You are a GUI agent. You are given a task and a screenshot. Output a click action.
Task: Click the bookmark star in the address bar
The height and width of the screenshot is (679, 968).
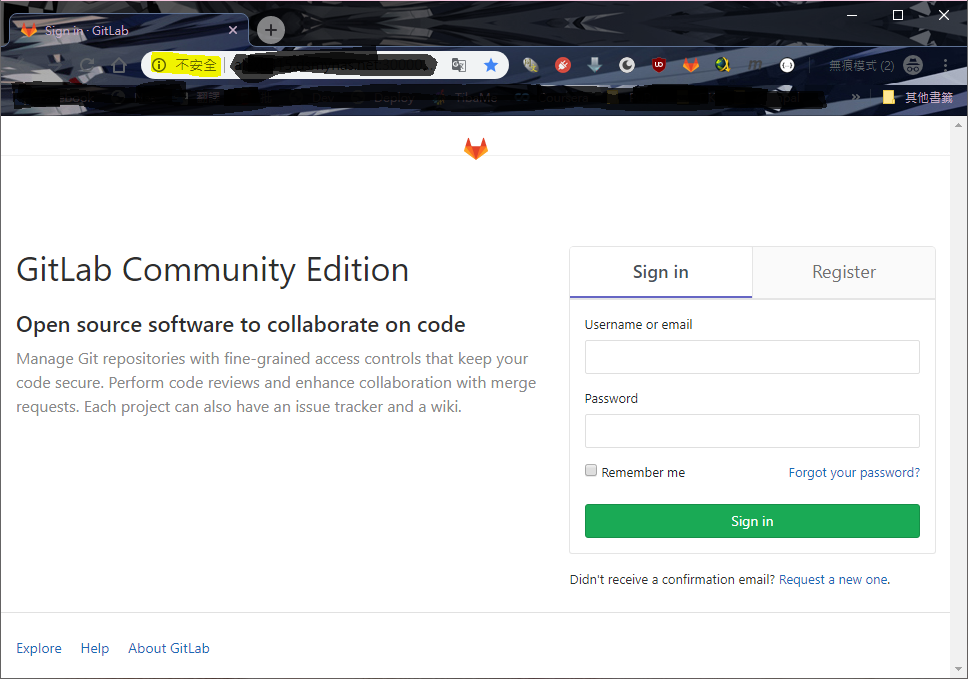(490, 64)
